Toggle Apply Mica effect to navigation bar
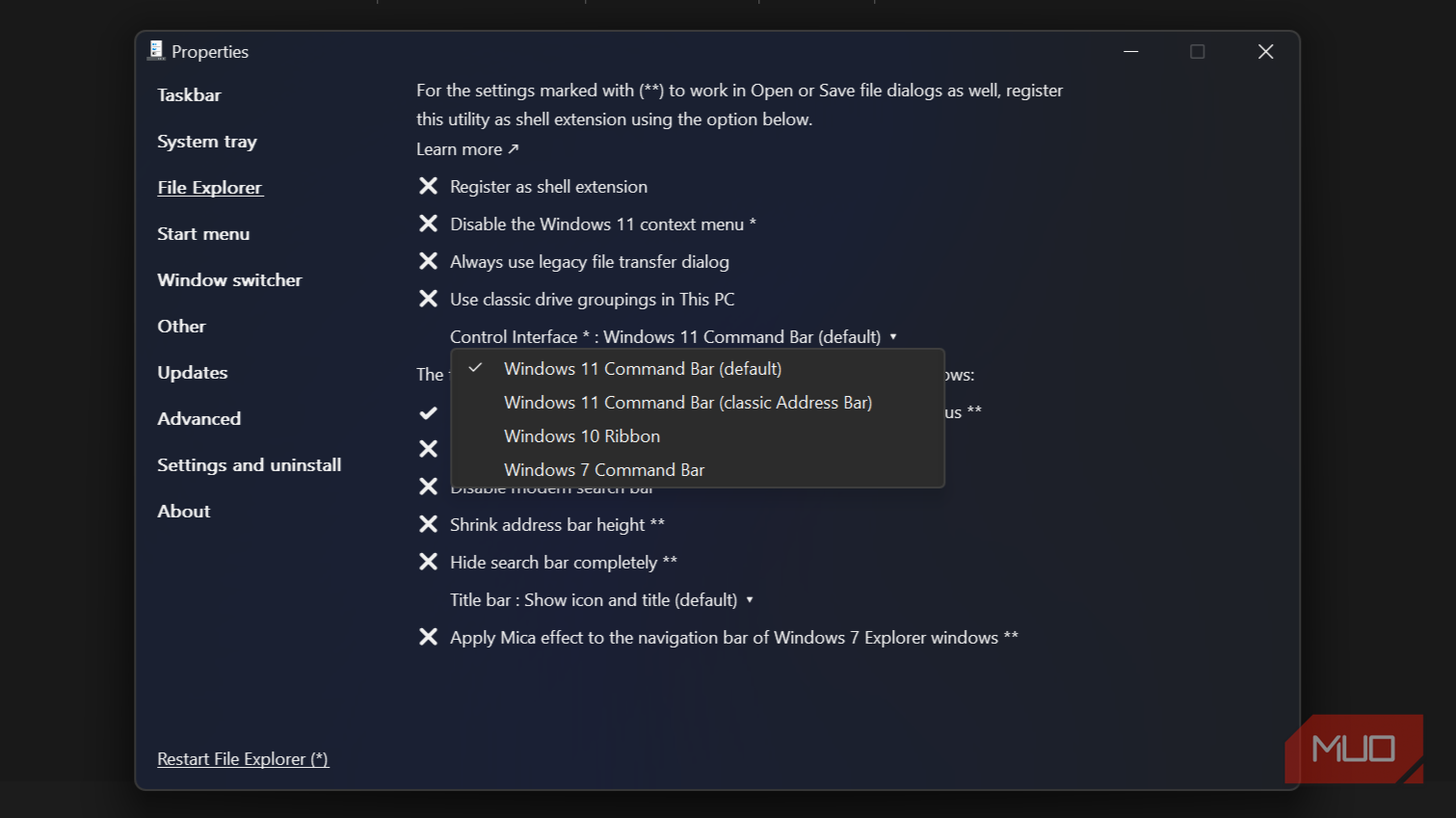The width and height of the screenshot is (1456, 818). tap(429, 637)
